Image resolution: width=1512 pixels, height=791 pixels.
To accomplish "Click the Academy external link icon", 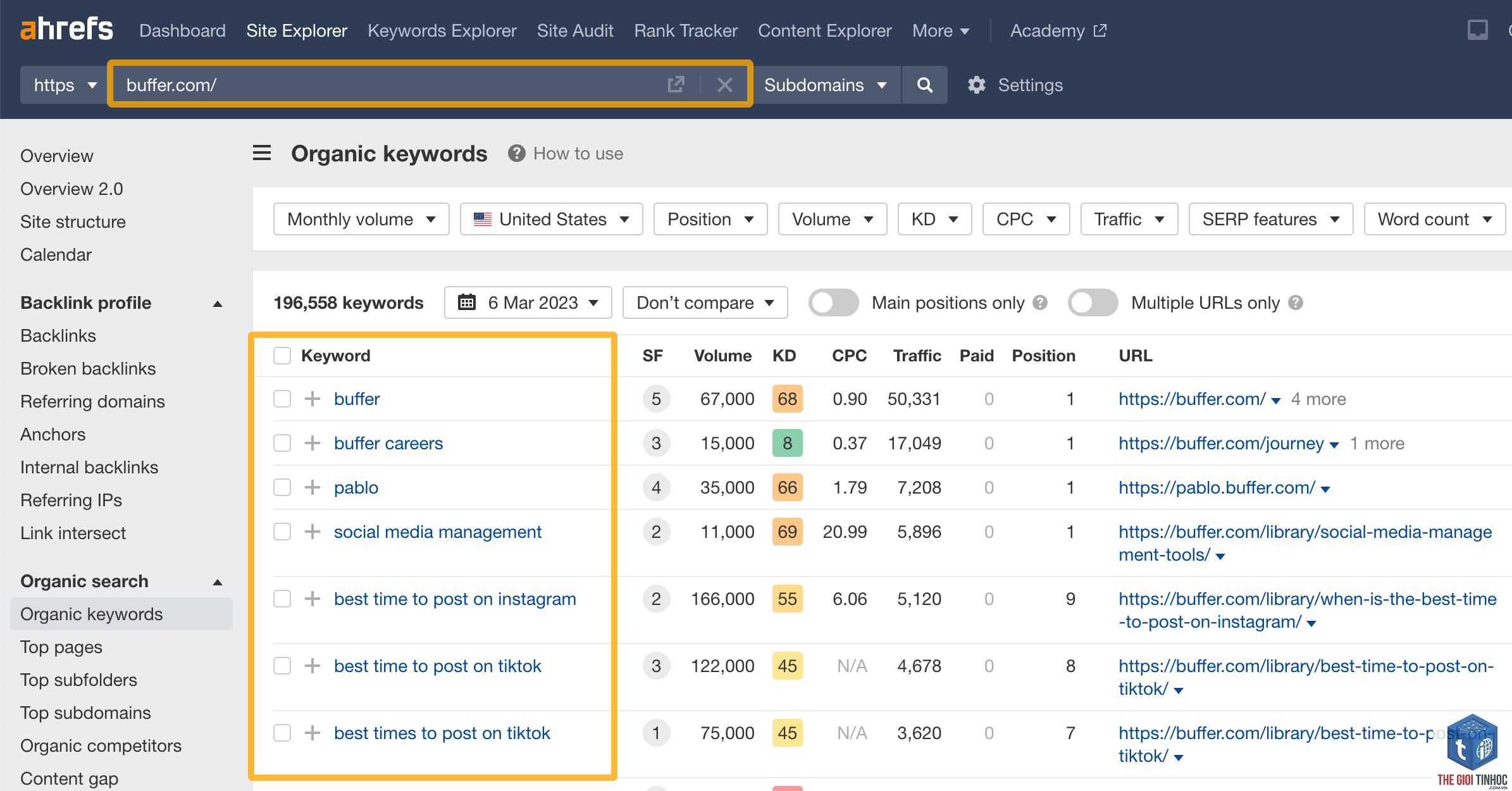I will click(x=1100, y=30).
